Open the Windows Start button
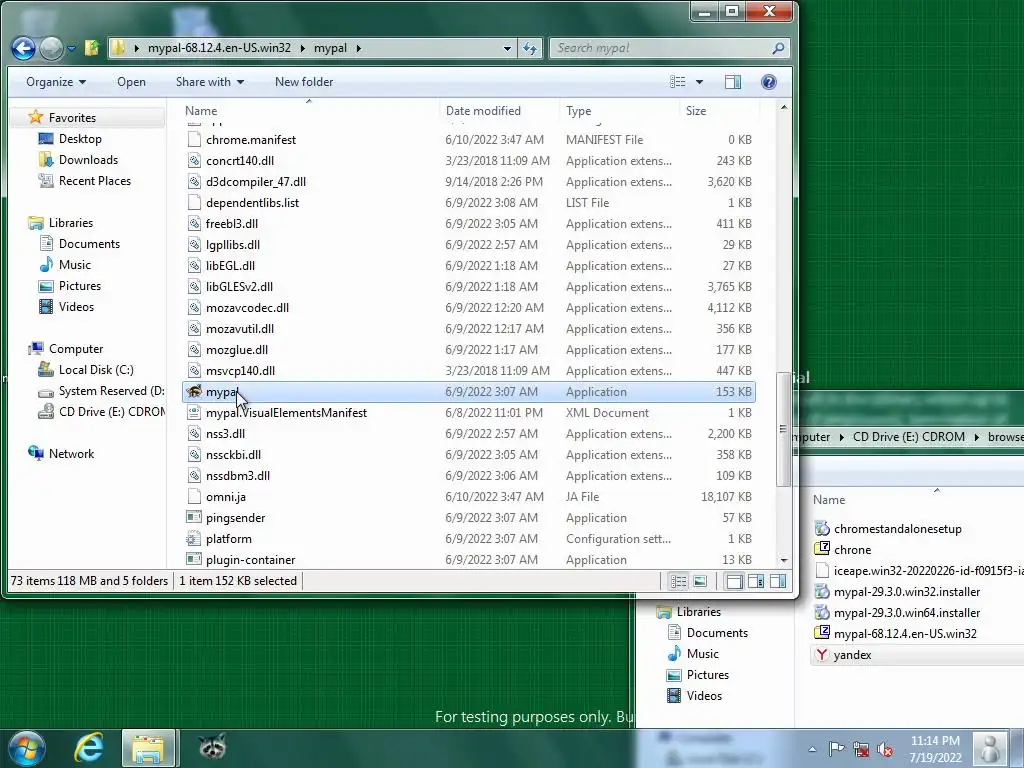 [26, 748]
